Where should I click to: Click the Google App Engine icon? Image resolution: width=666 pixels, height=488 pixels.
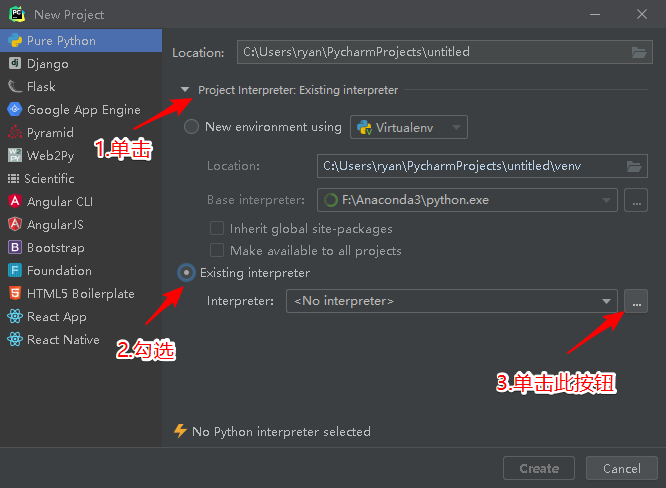[15, 110]
